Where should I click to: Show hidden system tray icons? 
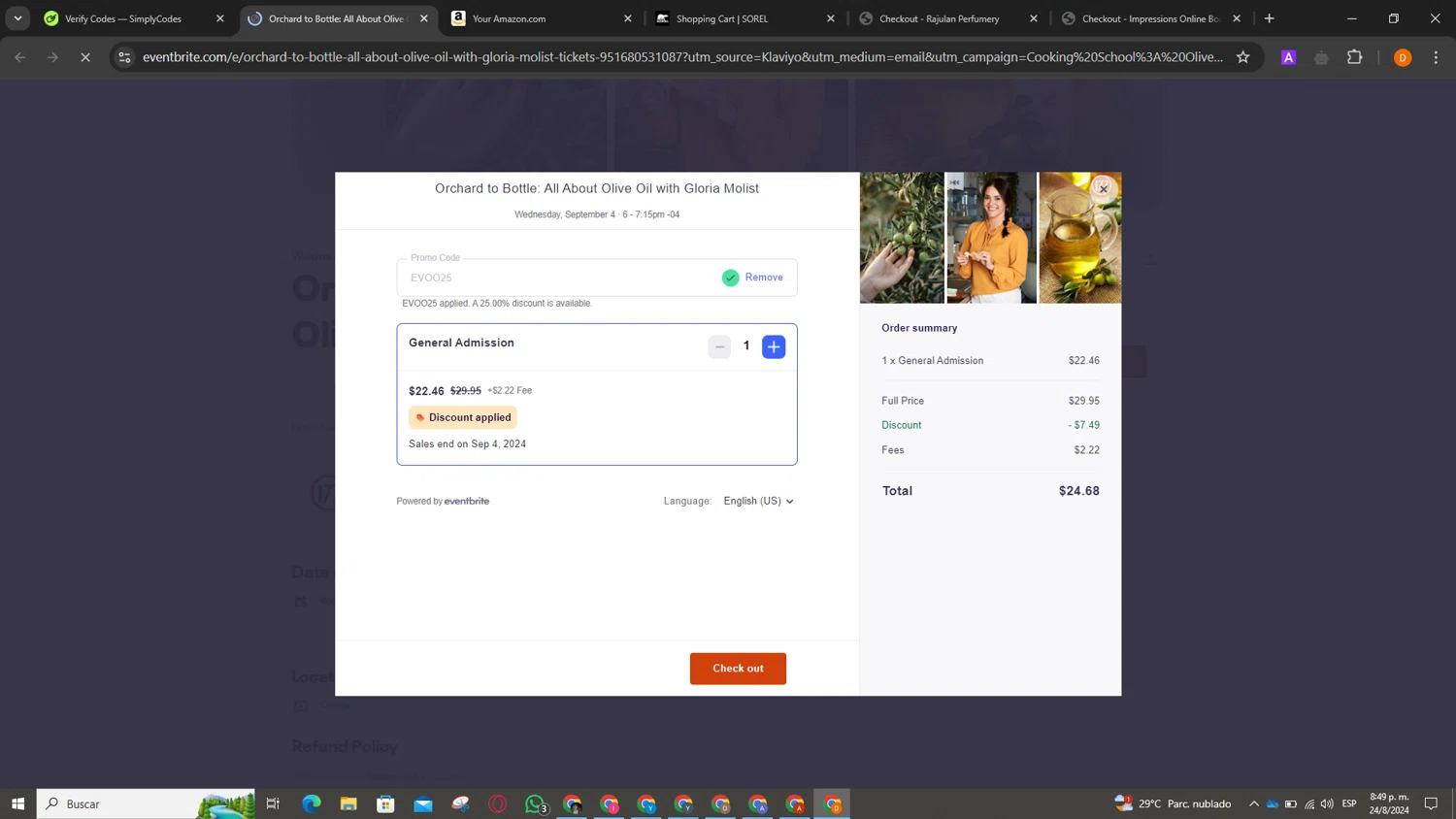point(1253,803)
